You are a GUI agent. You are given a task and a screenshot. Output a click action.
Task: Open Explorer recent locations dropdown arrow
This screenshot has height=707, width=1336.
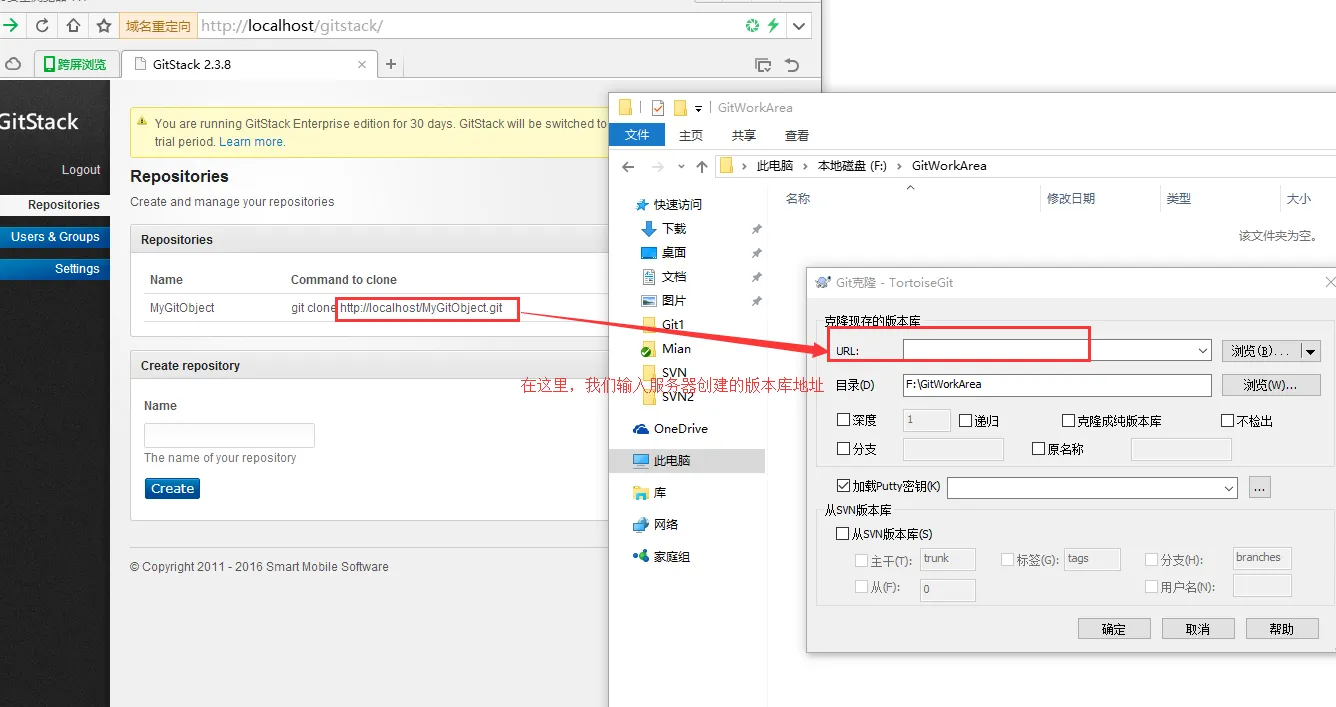[x=681, y=166]
